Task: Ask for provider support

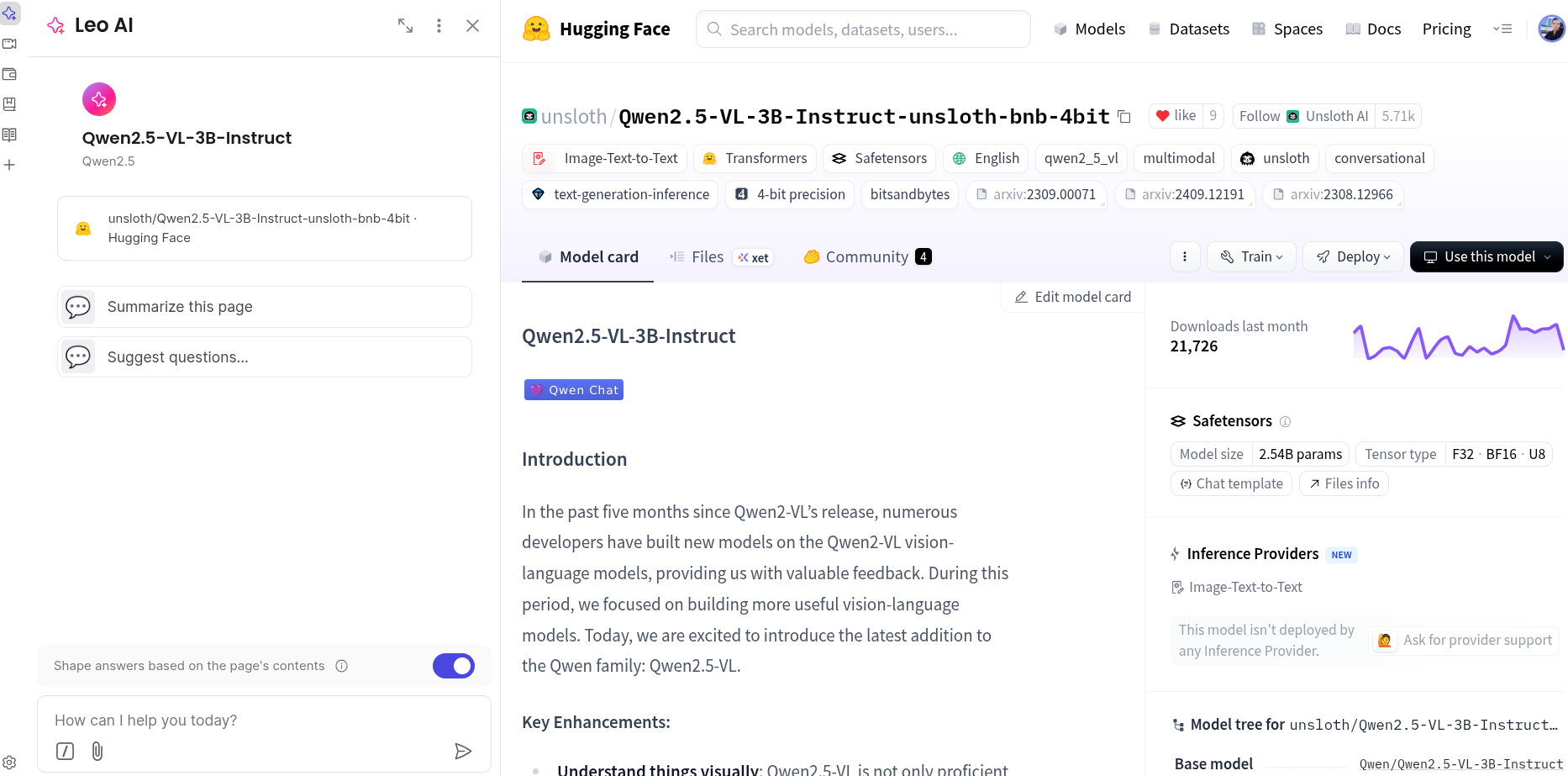Action: coord(1464,641)
